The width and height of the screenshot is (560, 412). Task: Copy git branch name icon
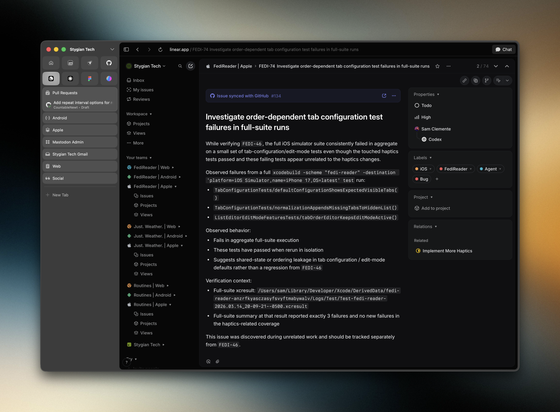(x=486, y=81)
